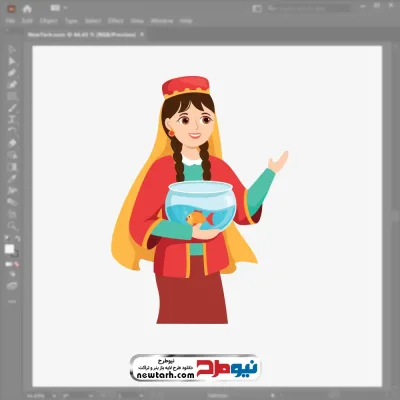Select the Rectangle tool

[12, 97]
